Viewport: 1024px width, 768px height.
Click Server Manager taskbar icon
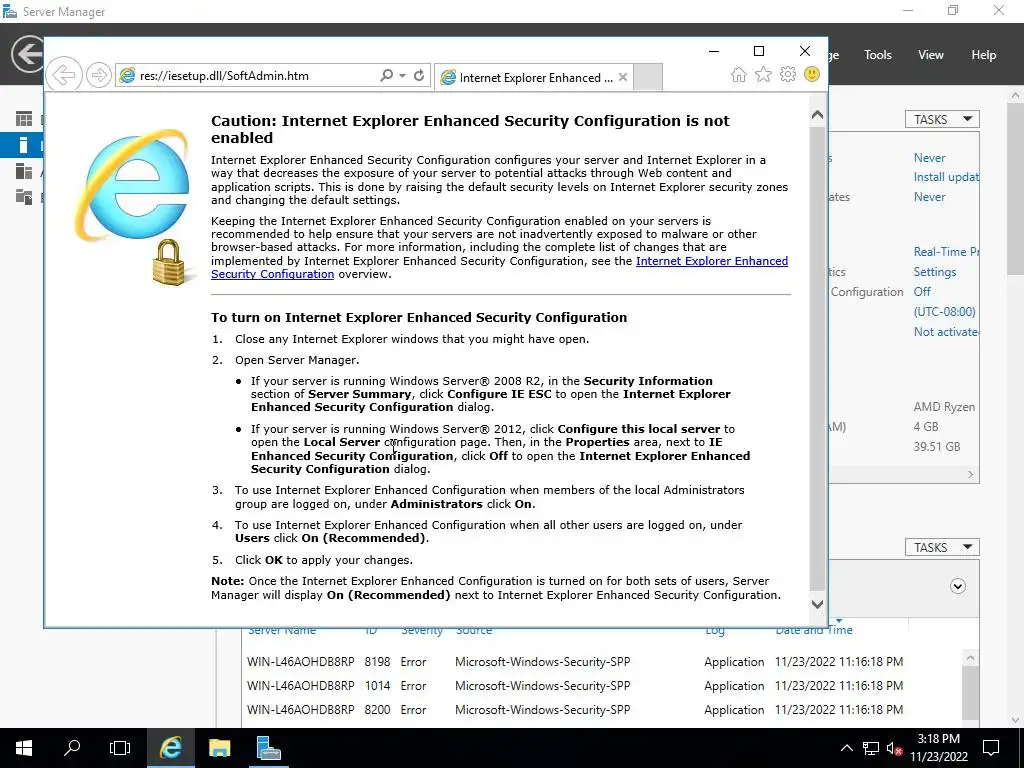click(x=268, y=748)
